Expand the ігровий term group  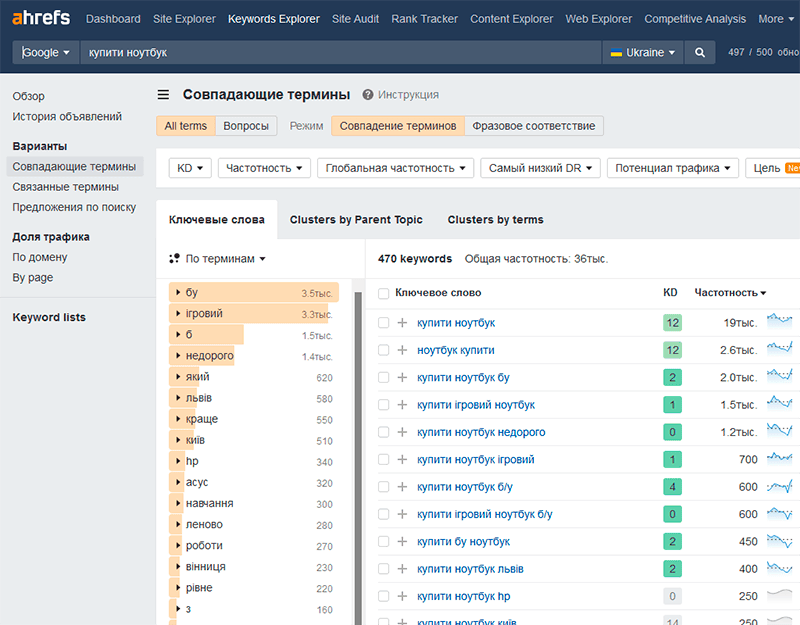point(178,313)
